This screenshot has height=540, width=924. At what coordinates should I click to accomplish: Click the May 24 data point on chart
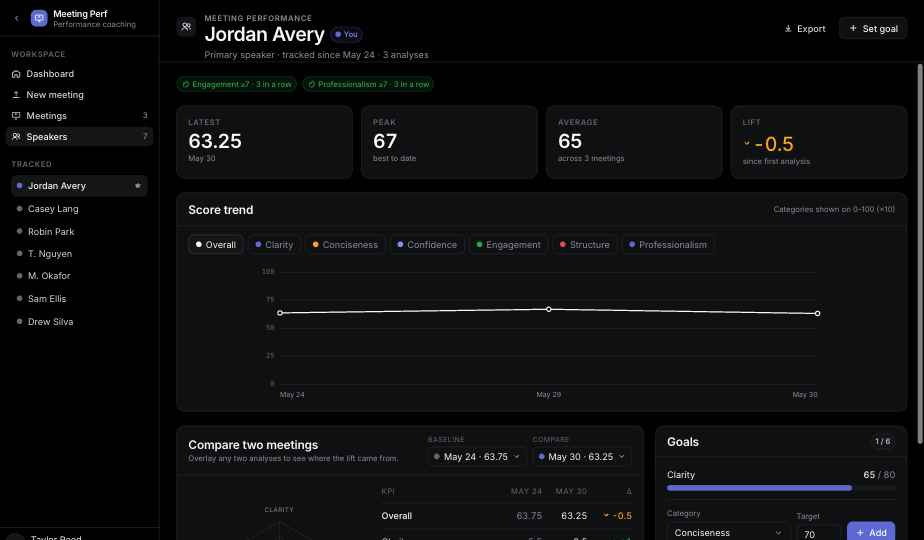coord(280,313)
